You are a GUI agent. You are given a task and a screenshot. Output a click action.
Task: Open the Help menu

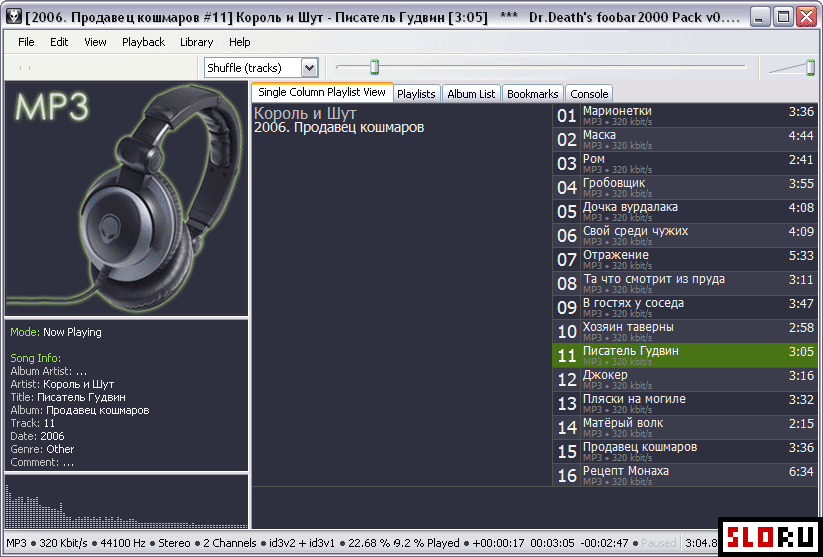(239, 42)
